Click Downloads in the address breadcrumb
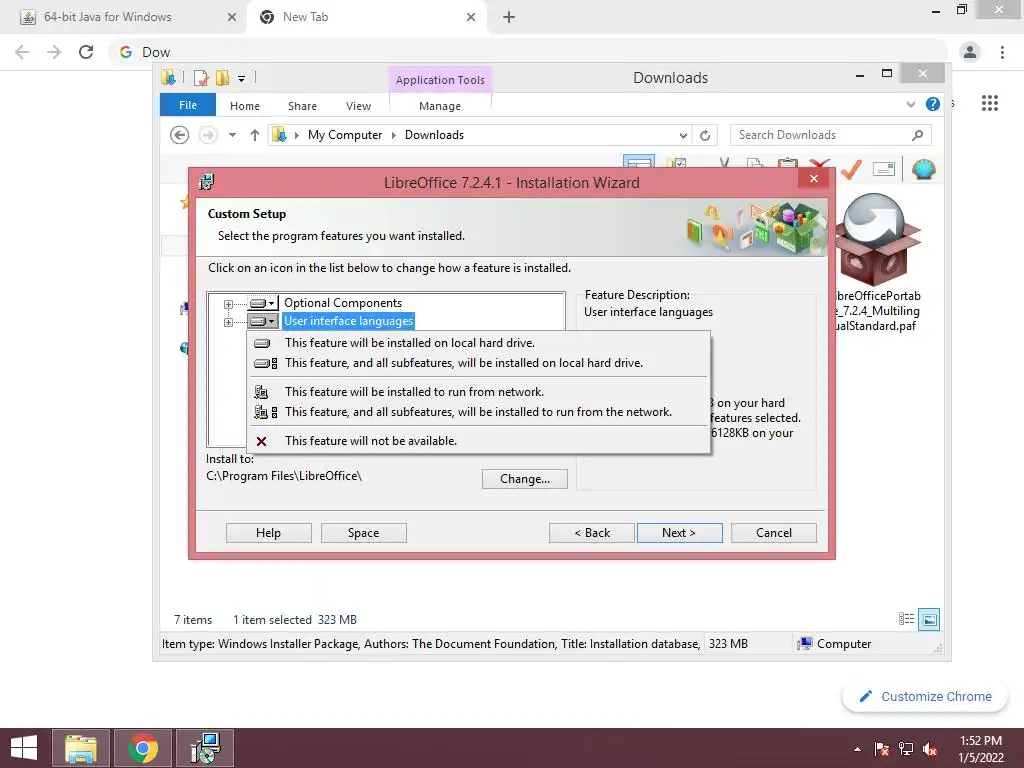 tap(434, 135)
